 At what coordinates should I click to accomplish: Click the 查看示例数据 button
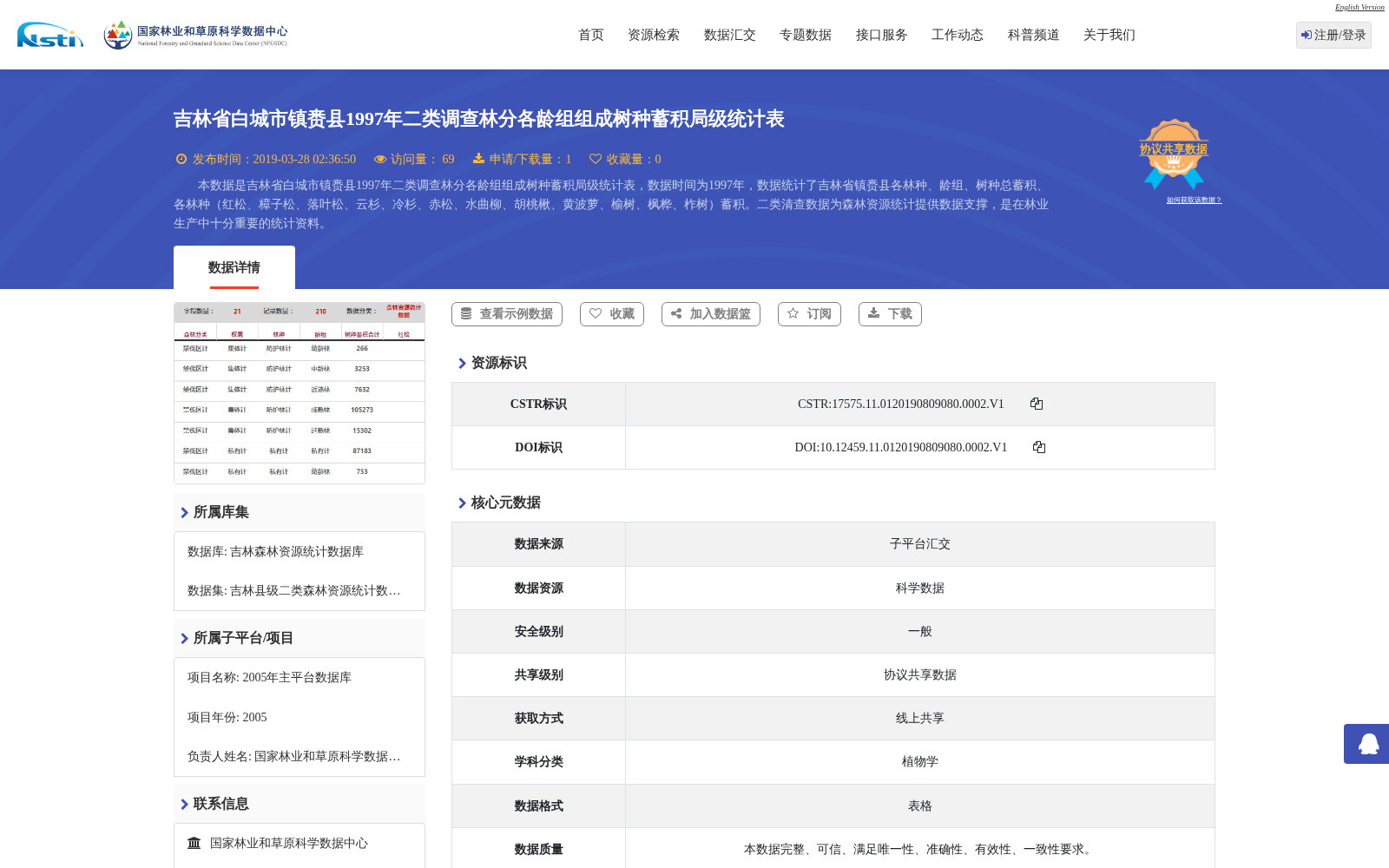(x=507, y=314)
